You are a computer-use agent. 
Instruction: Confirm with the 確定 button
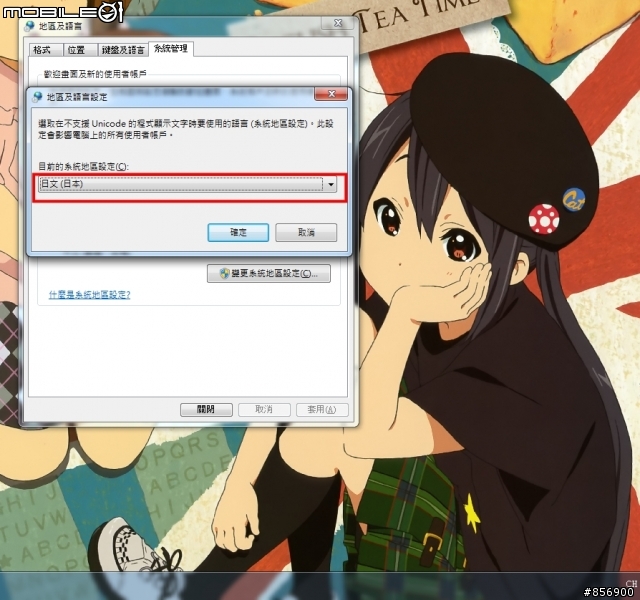238,233
